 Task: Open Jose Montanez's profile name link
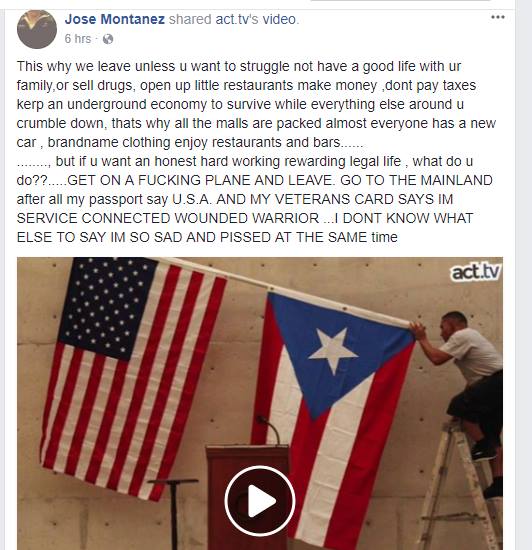(x=115, y=19)
